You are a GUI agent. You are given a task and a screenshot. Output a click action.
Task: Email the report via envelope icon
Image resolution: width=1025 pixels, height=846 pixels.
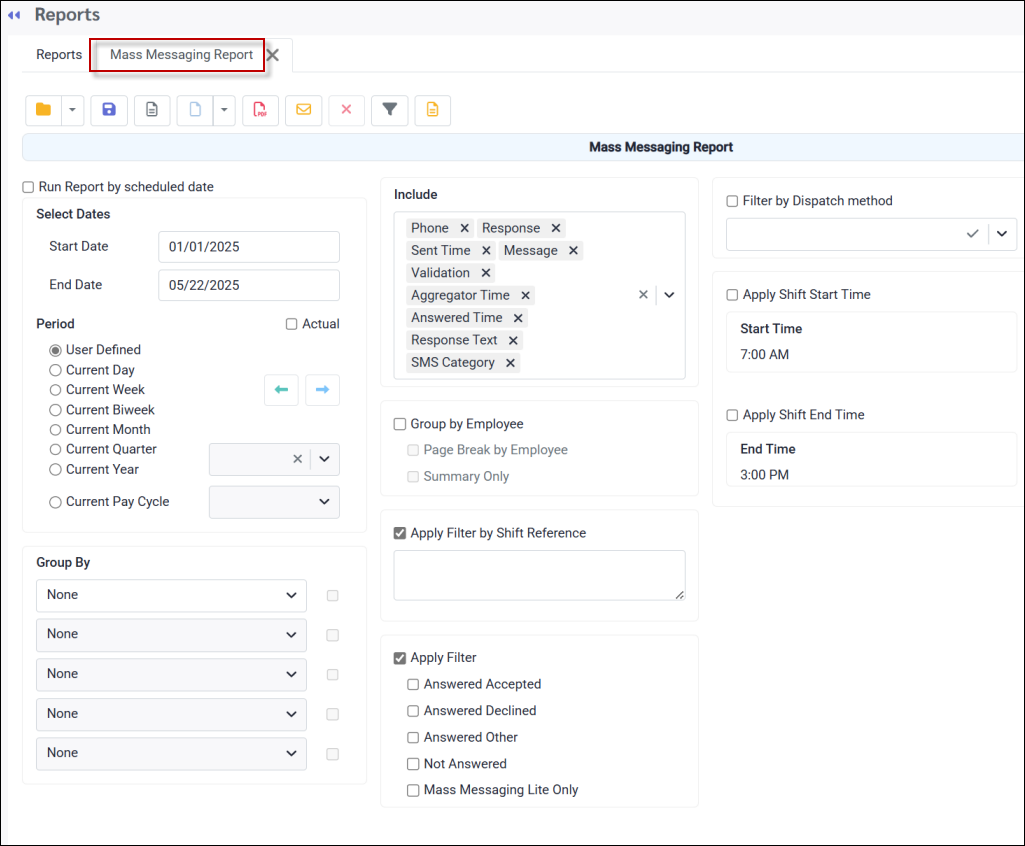pos(303,110)
